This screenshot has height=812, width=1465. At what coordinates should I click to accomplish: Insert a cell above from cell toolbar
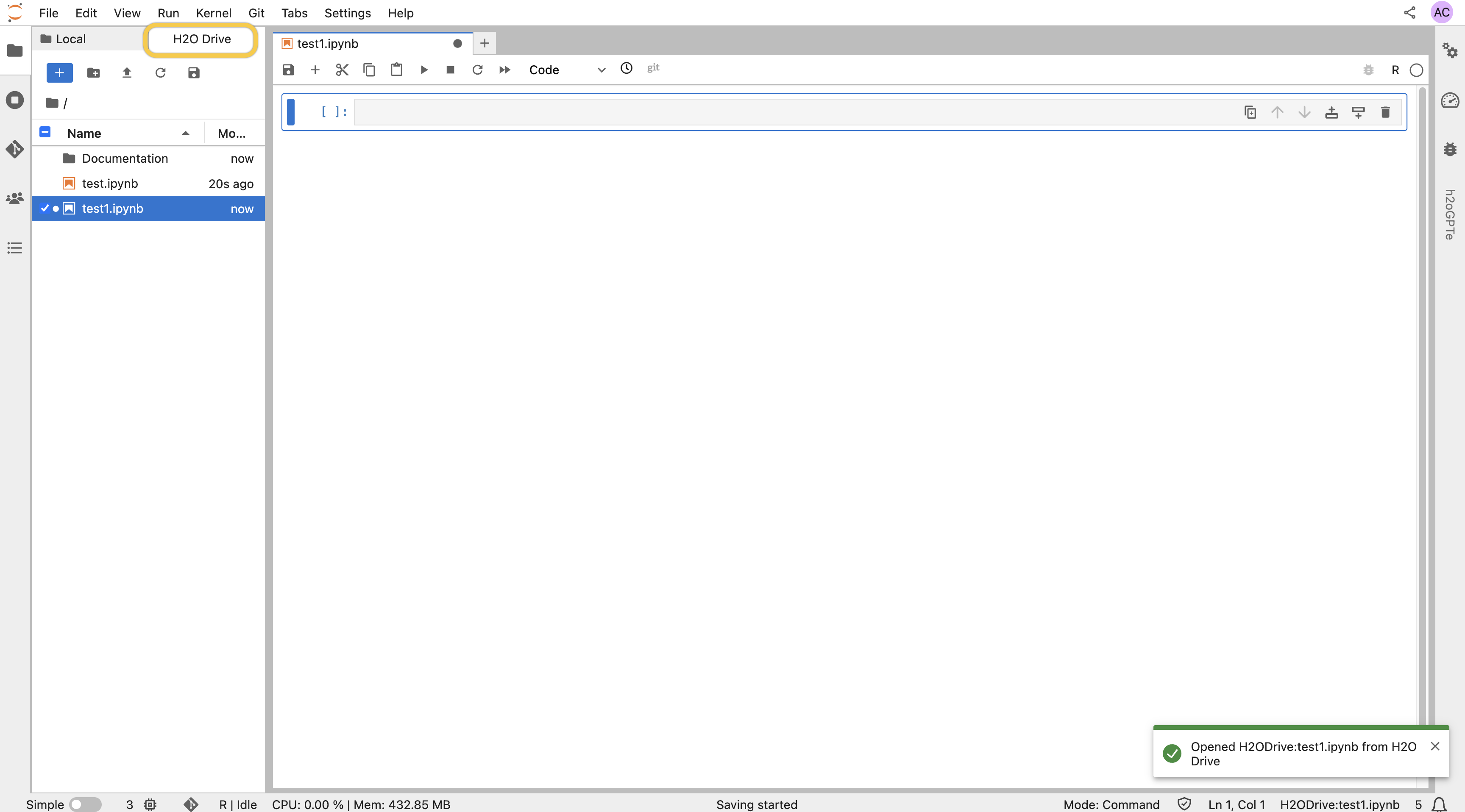pos(1331,112)
